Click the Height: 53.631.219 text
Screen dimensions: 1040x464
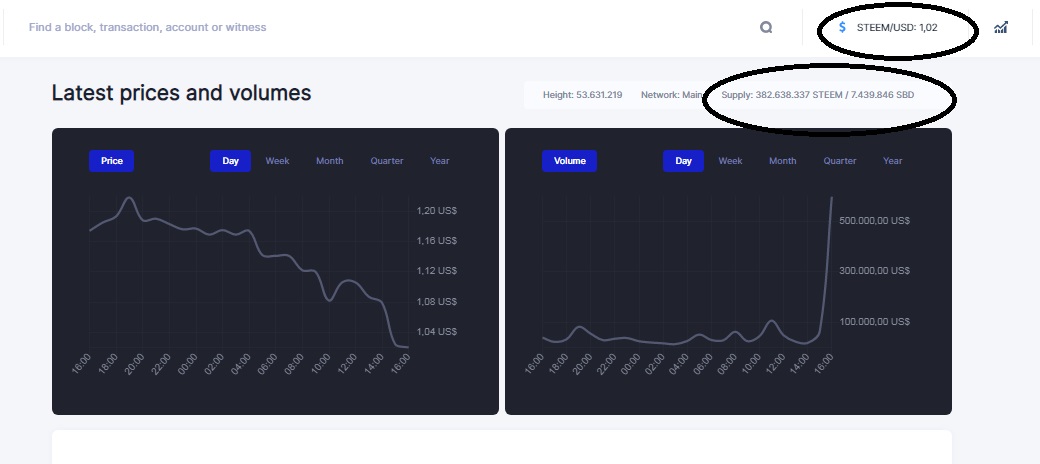(x=582, y=95)
